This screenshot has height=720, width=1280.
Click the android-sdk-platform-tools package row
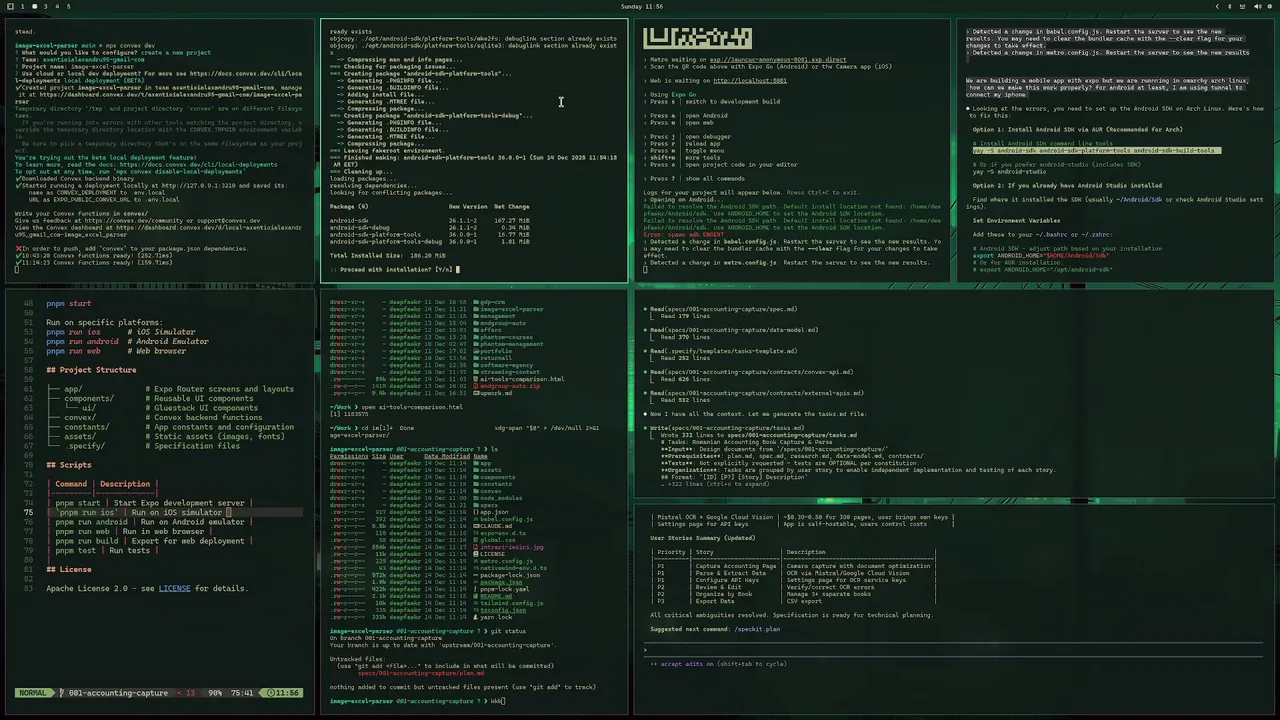coord(430,235)
